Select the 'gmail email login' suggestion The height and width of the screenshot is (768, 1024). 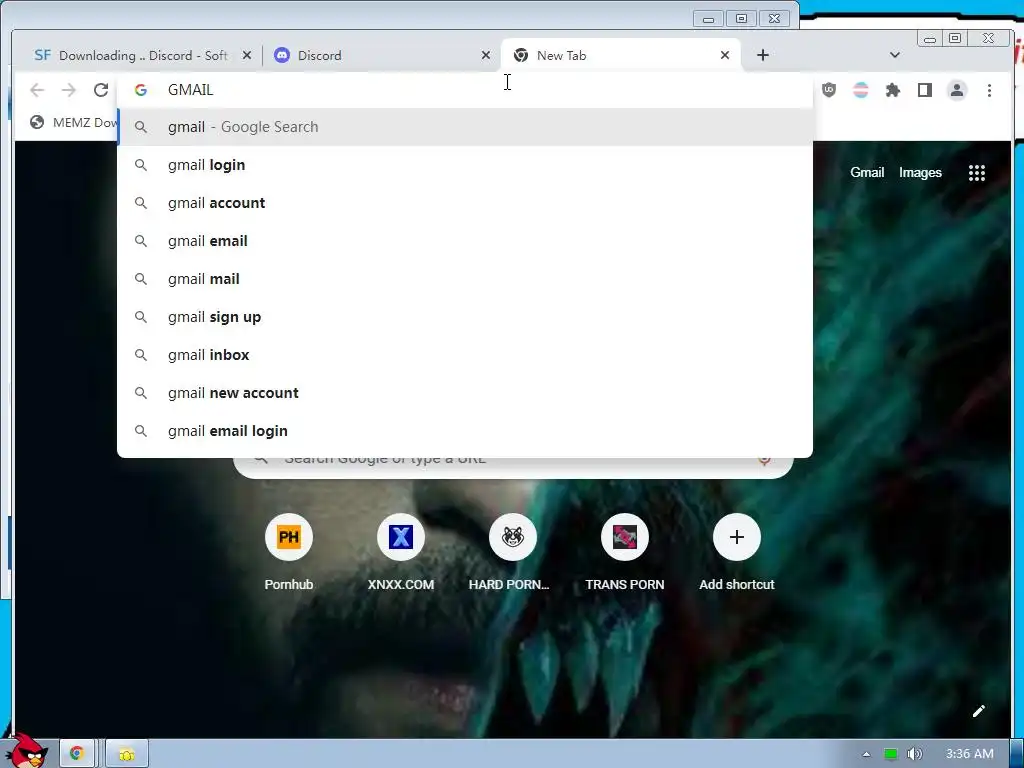coord(465,430)
